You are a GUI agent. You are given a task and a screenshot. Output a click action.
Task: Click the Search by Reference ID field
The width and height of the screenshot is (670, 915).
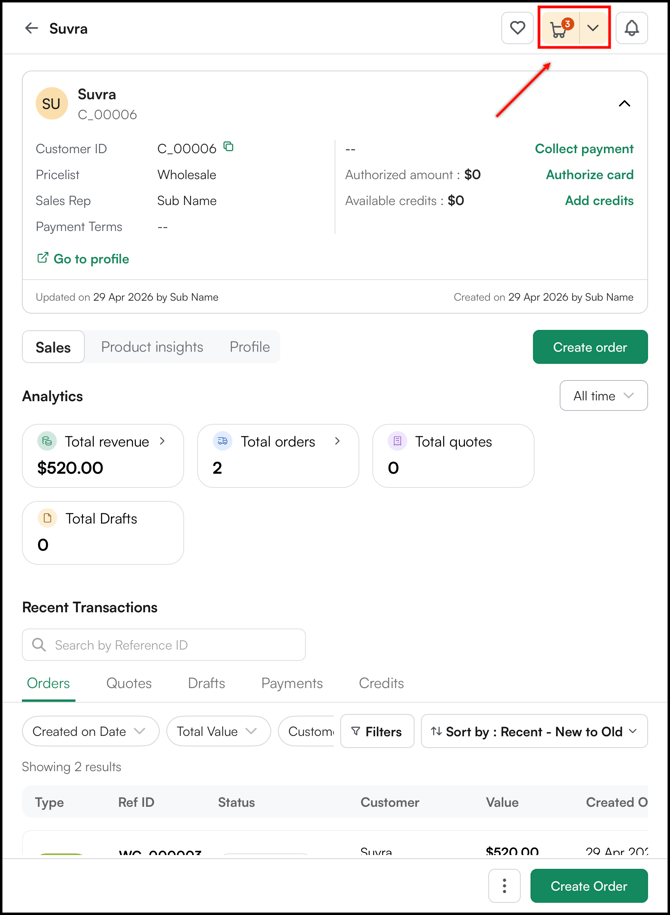click(x=164, y=645)
